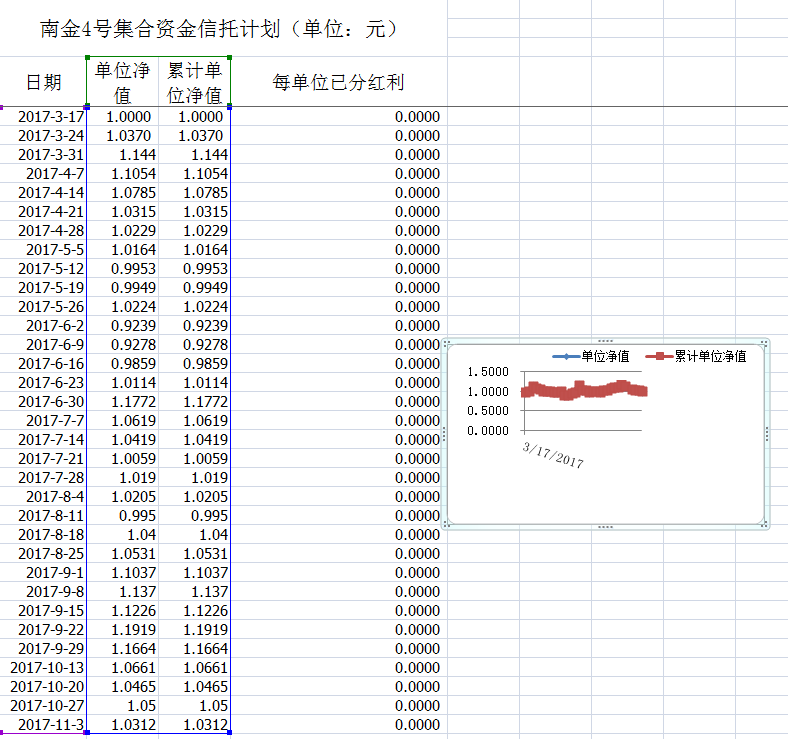Screen dimensions: 788x739
Task: Click the 日期 column header cell
Action: click(x=43, y=82)
